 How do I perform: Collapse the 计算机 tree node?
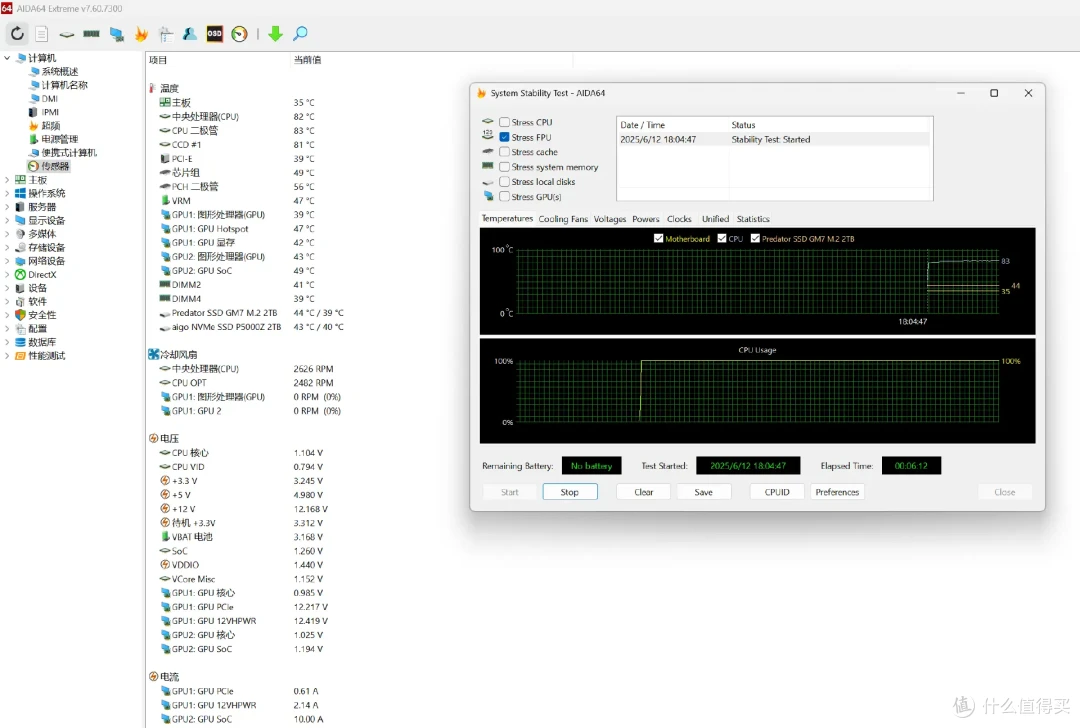point(7,58)
